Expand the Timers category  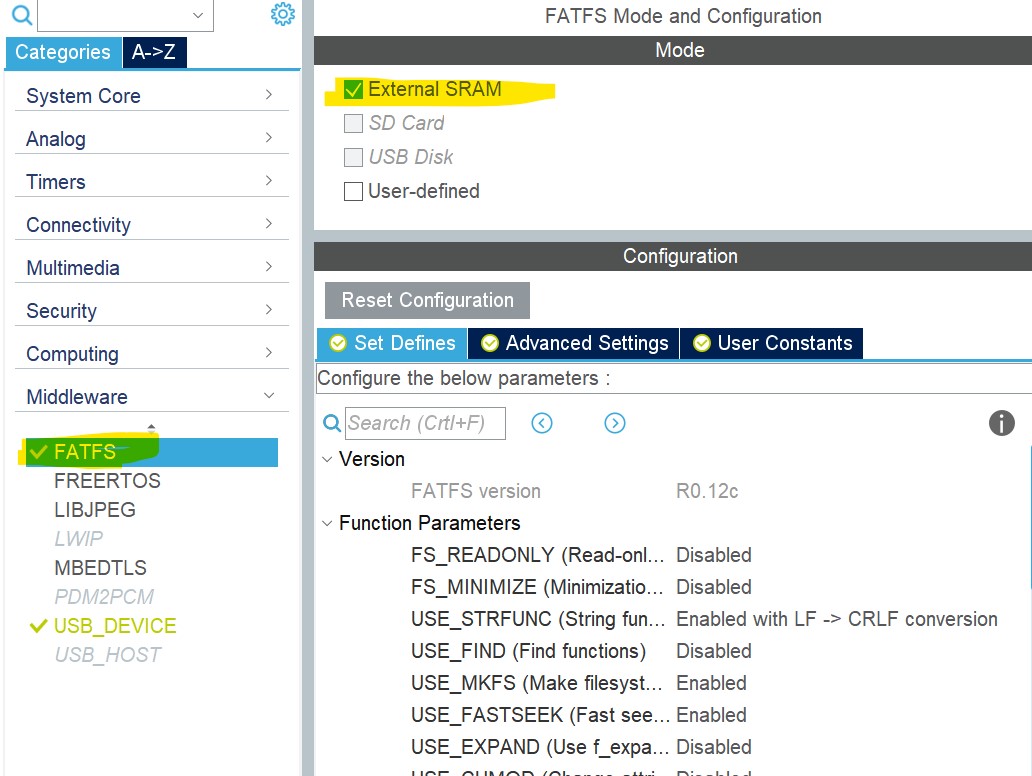[151, 182]
